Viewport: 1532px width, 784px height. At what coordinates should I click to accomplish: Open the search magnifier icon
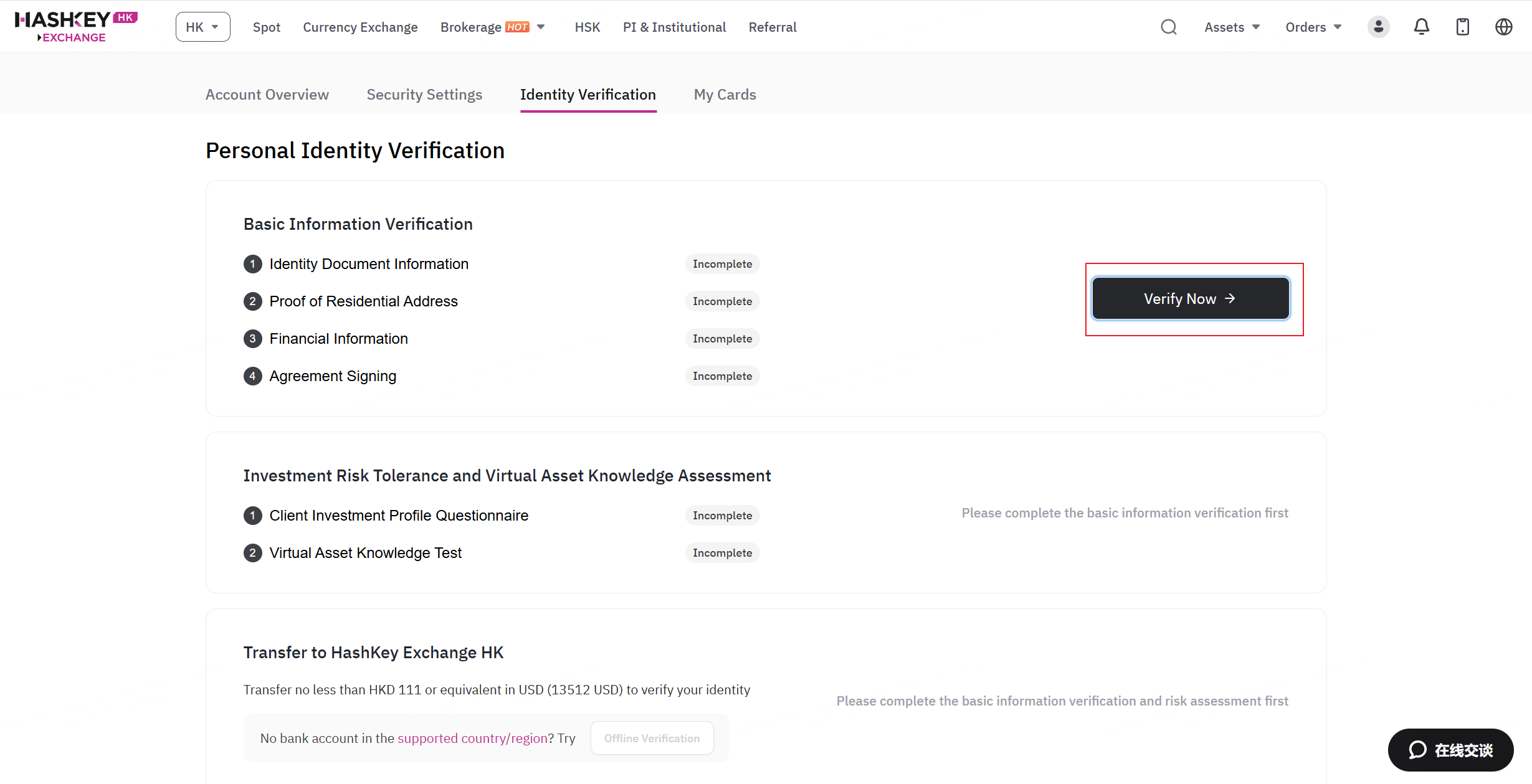click(x=1169, y=27)
